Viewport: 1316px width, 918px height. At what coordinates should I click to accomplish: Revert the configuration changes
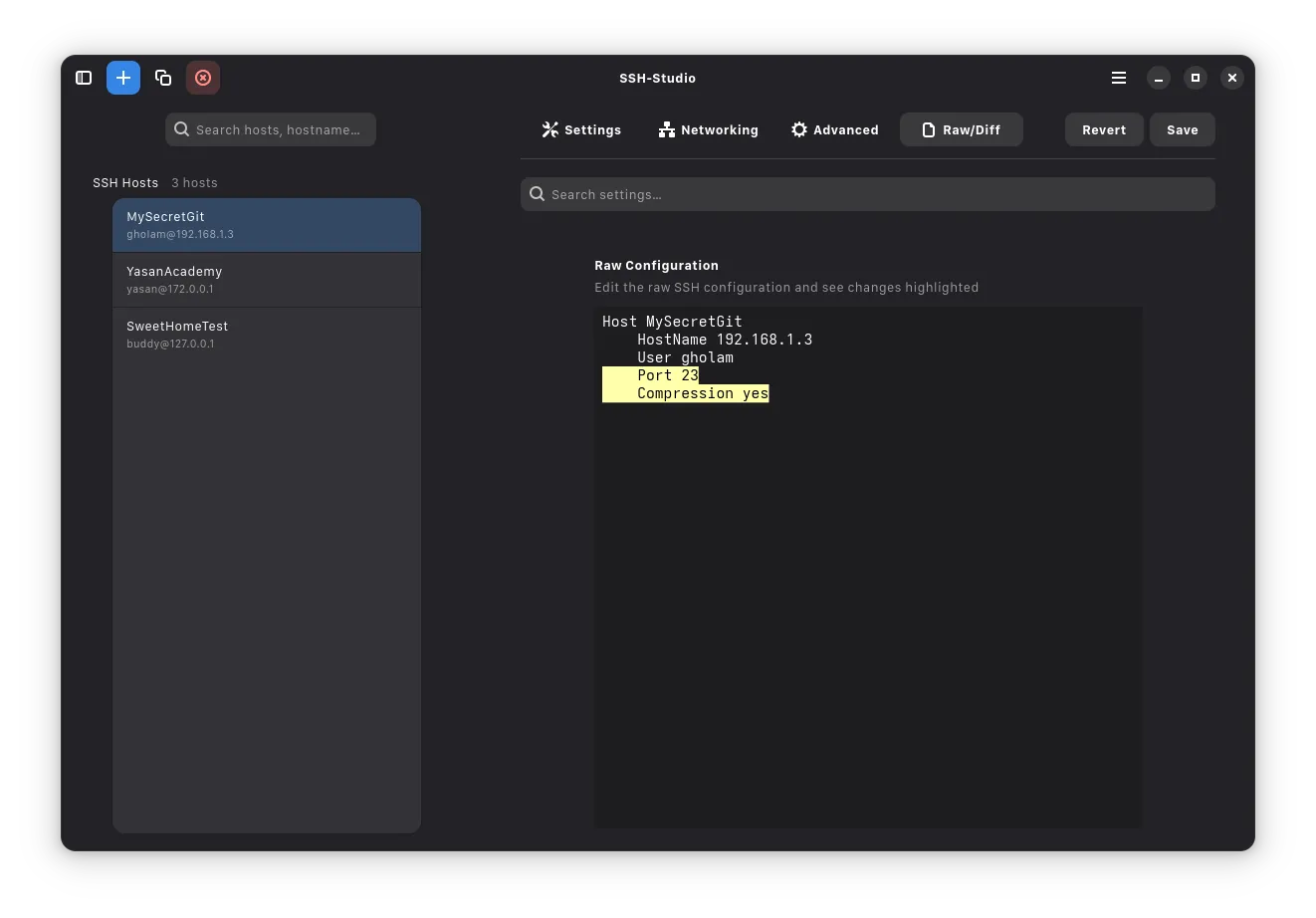(x=1103, y=130)
